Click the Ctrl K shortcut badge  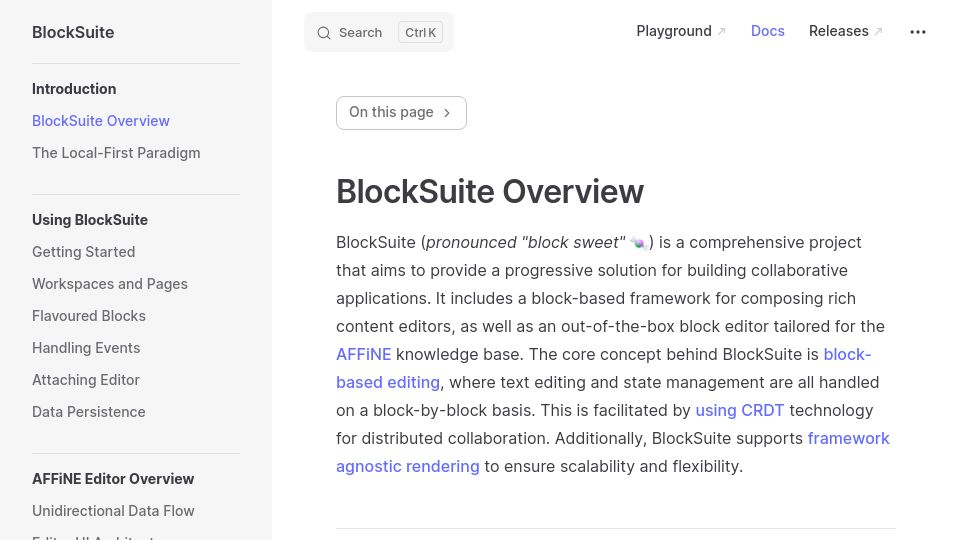click(420, 32)
